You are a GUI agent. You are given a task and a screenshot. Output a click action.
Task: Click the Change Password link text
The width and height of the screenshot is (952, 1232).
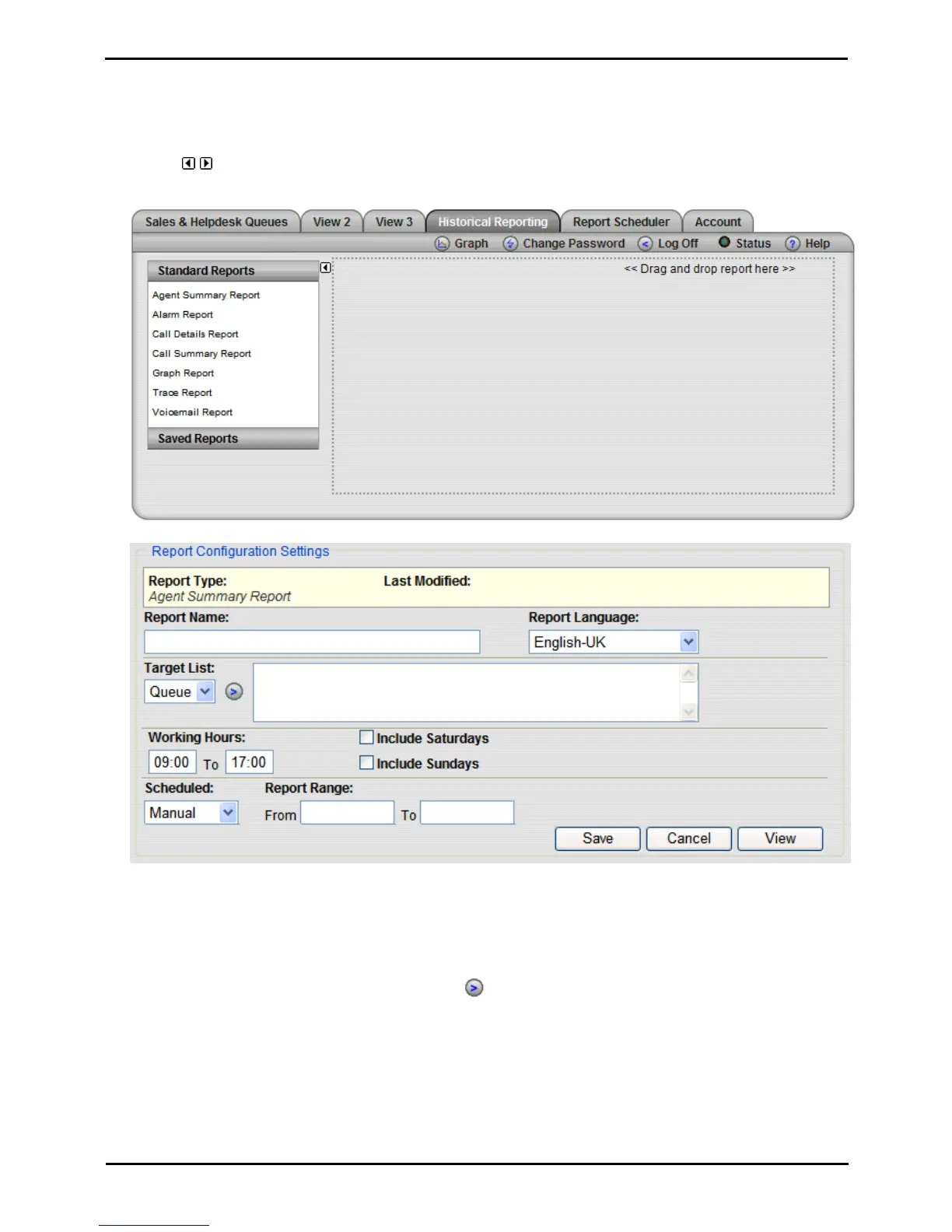(x=574, y=243)
